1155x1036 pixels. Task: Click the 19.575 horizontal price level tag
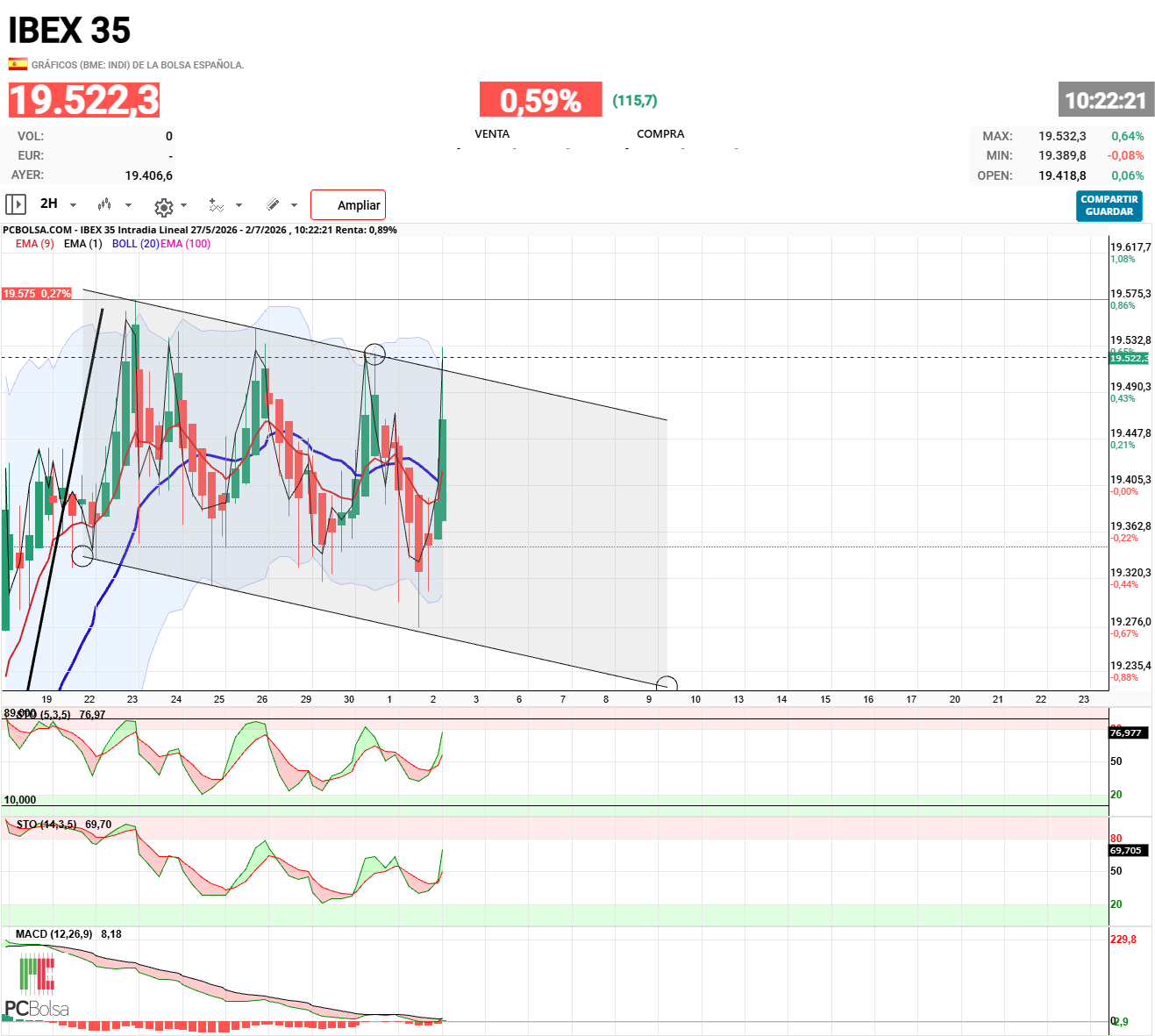(x=37, y=294)
